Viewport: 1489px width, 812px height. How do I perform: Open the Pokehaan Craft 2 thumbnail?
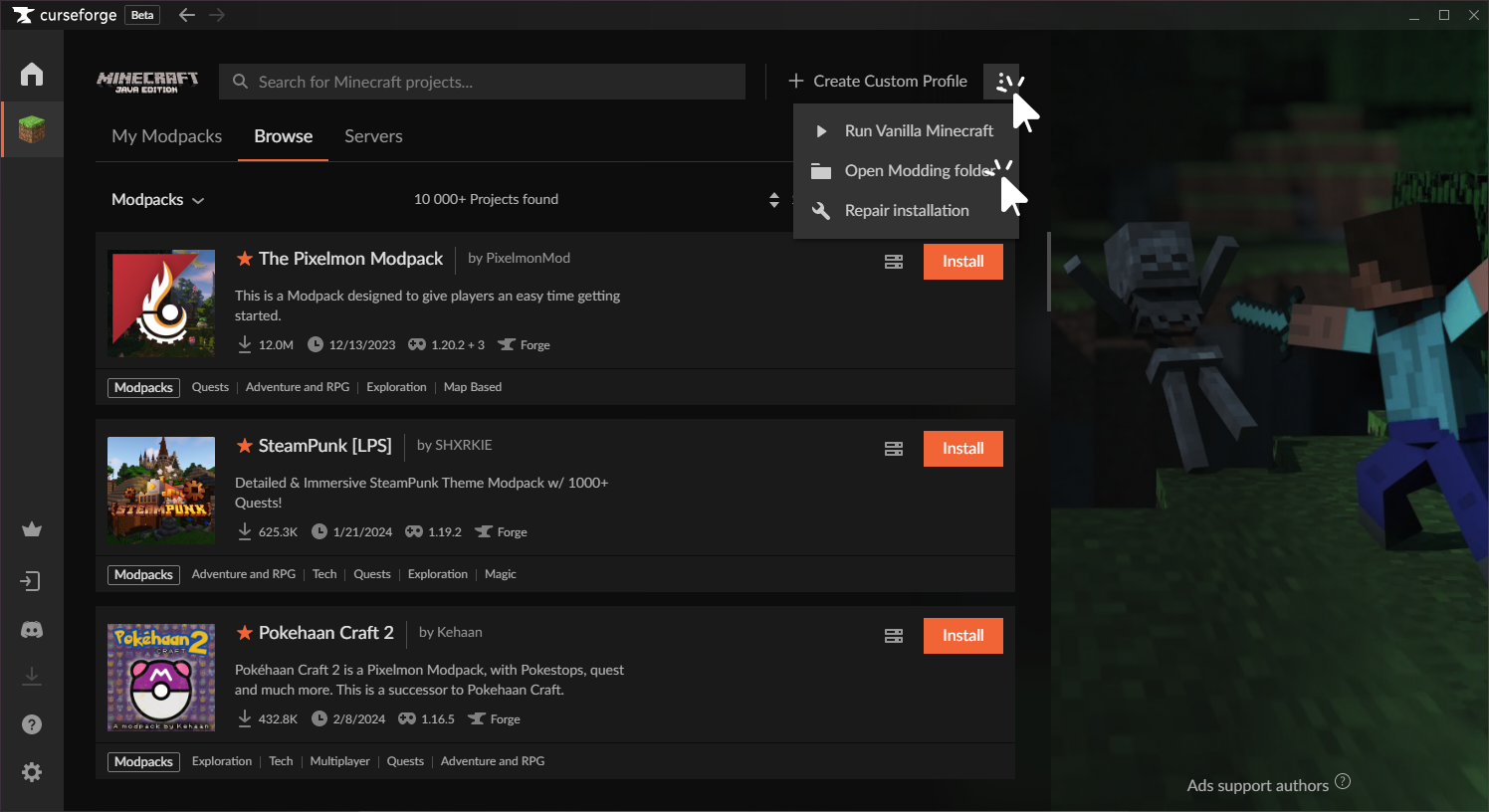[x=161, y=678]
